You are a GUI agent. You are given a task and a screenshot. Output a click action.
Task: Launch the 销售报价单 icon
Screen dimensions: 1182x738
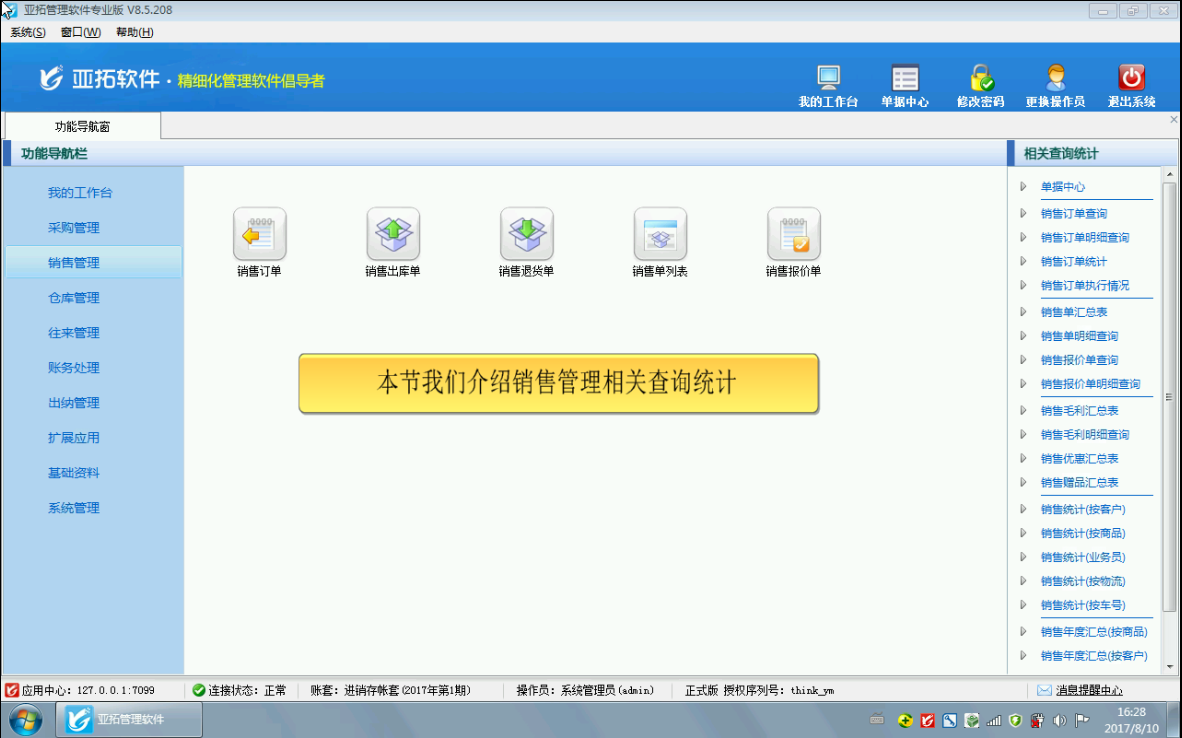[793, 234]
